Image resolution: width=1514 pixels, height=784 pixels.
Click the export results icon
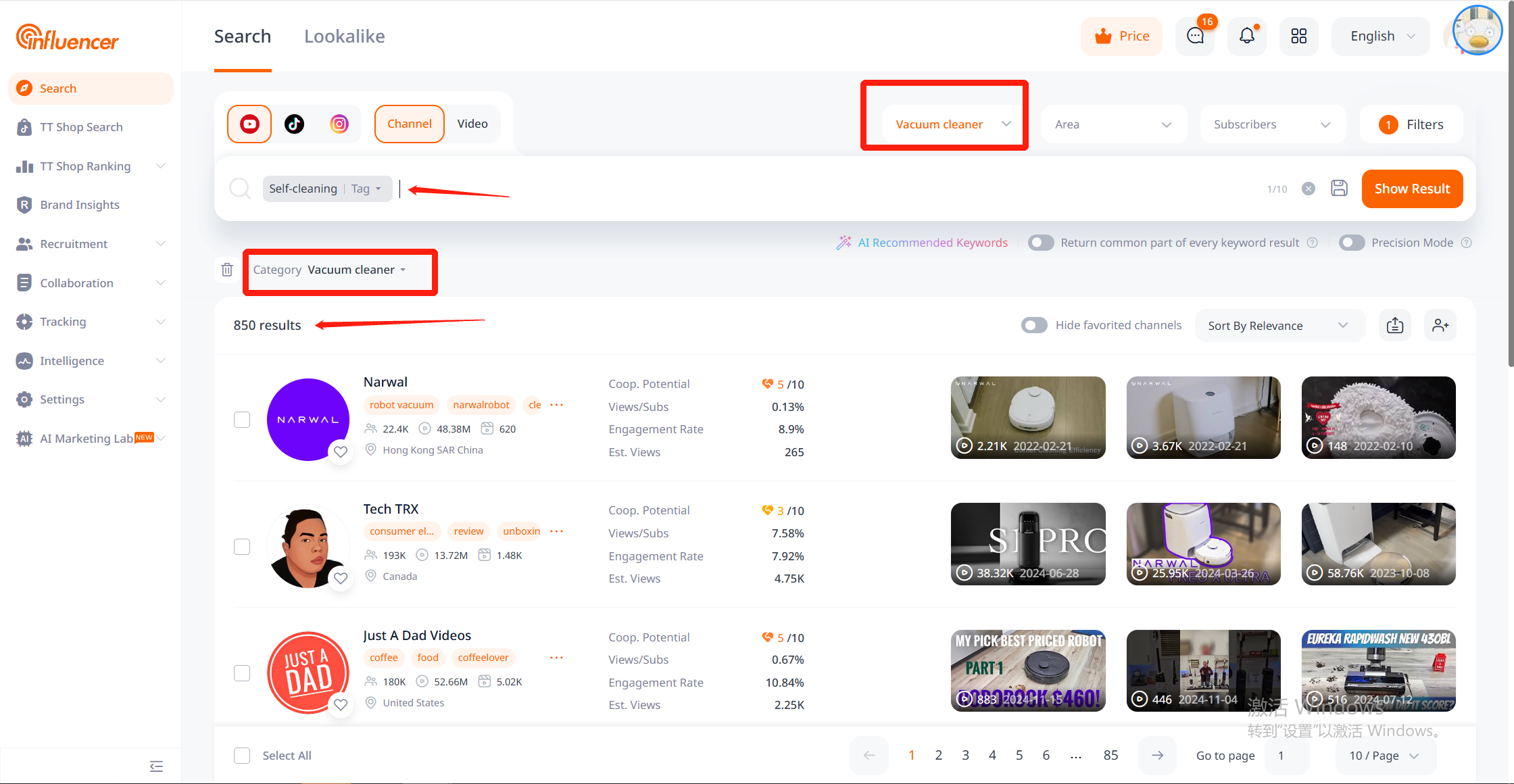(1395, 326)
